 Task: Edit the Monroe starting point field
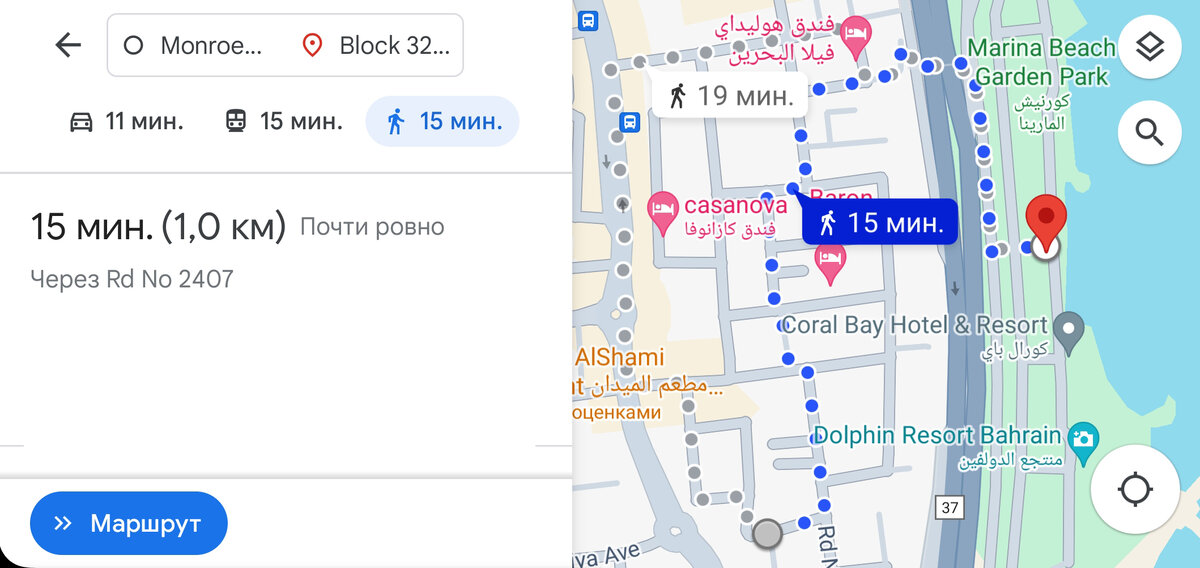[195, 45]
